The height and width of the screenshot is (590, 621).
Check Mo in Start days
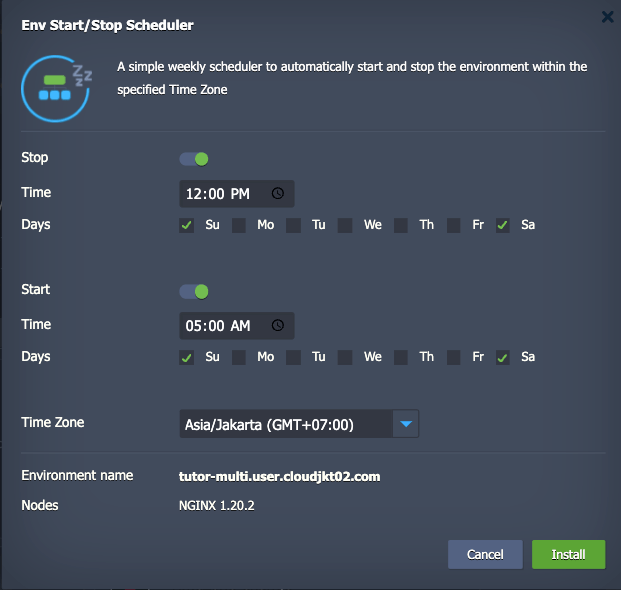239,358
